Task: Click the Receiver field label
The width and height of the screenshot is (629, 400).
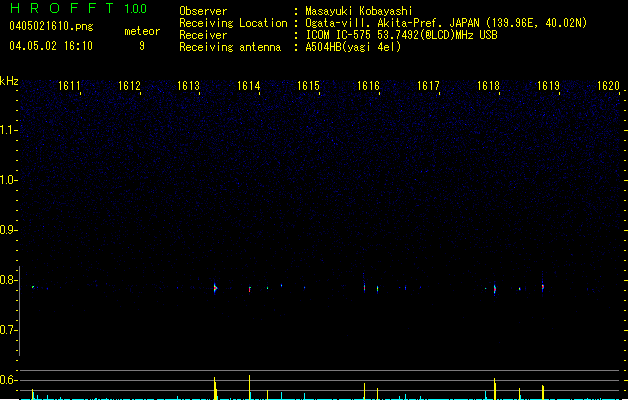Action: [203, 35]
